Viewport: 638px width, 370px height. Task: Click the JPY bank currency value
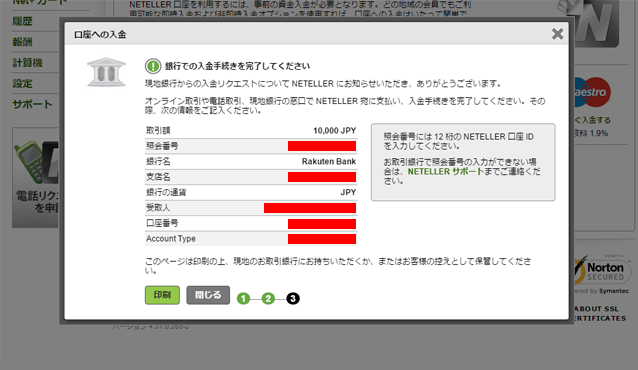coord(348,193)
